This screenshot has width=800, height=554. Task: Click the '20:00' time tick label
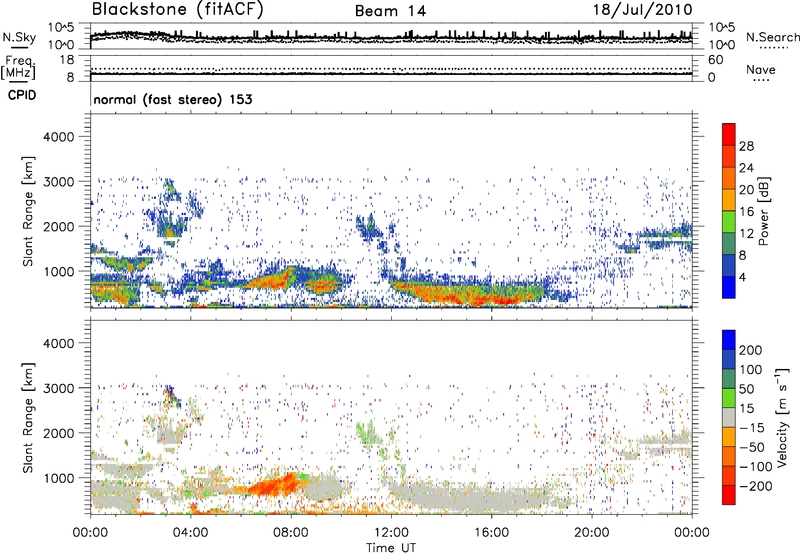pos(592,533)
